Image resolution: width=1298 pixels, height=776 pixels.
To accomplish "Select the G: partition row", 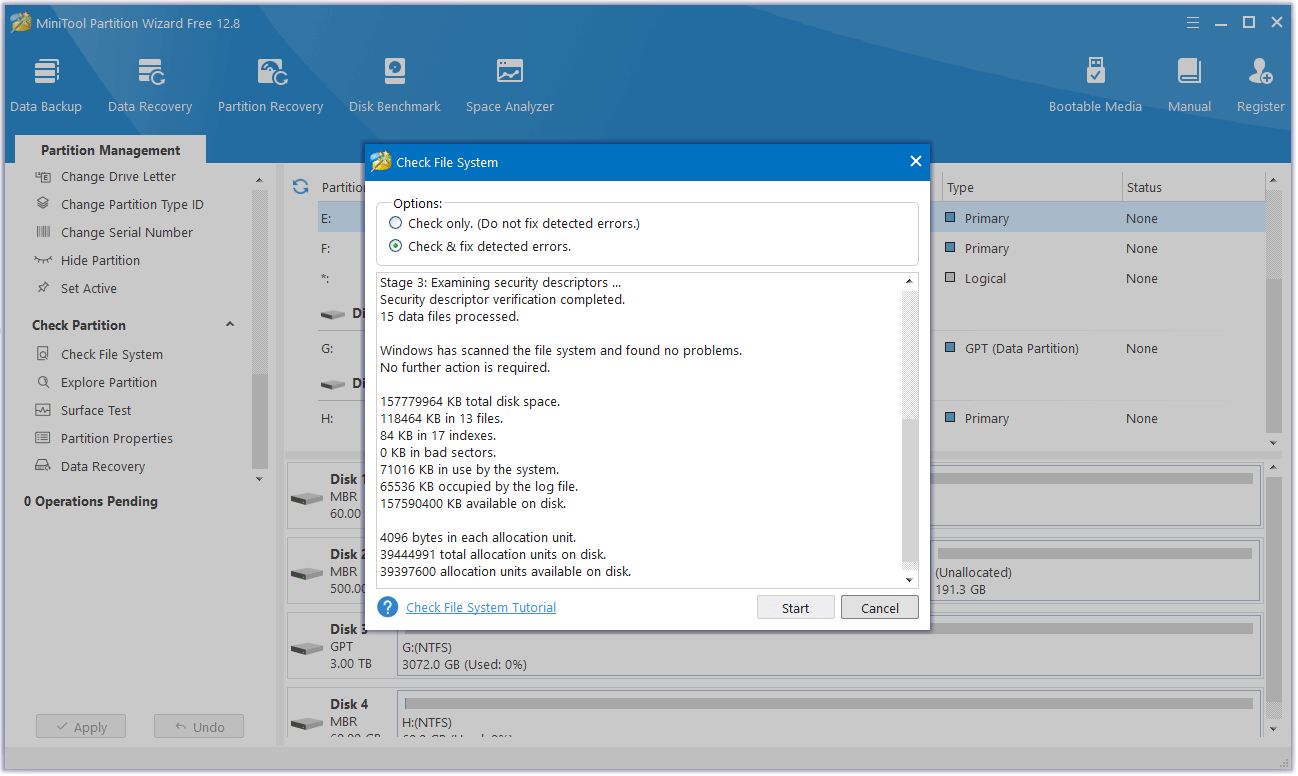I will (790, 348).
